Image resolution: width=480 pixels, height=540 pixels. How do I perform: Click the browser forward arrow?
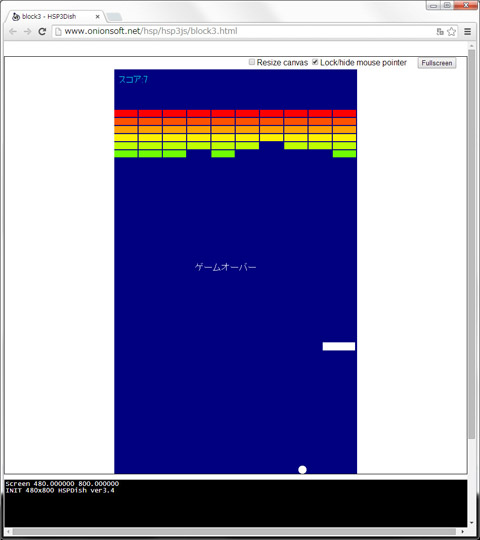[28, 32]
